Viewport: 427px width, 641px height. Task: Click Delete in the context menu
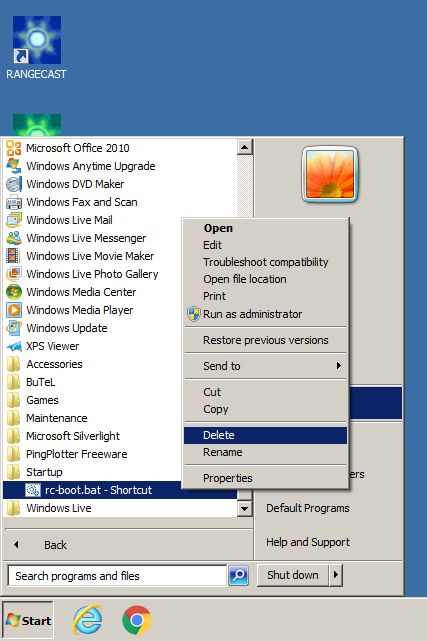tap(265, 435)
